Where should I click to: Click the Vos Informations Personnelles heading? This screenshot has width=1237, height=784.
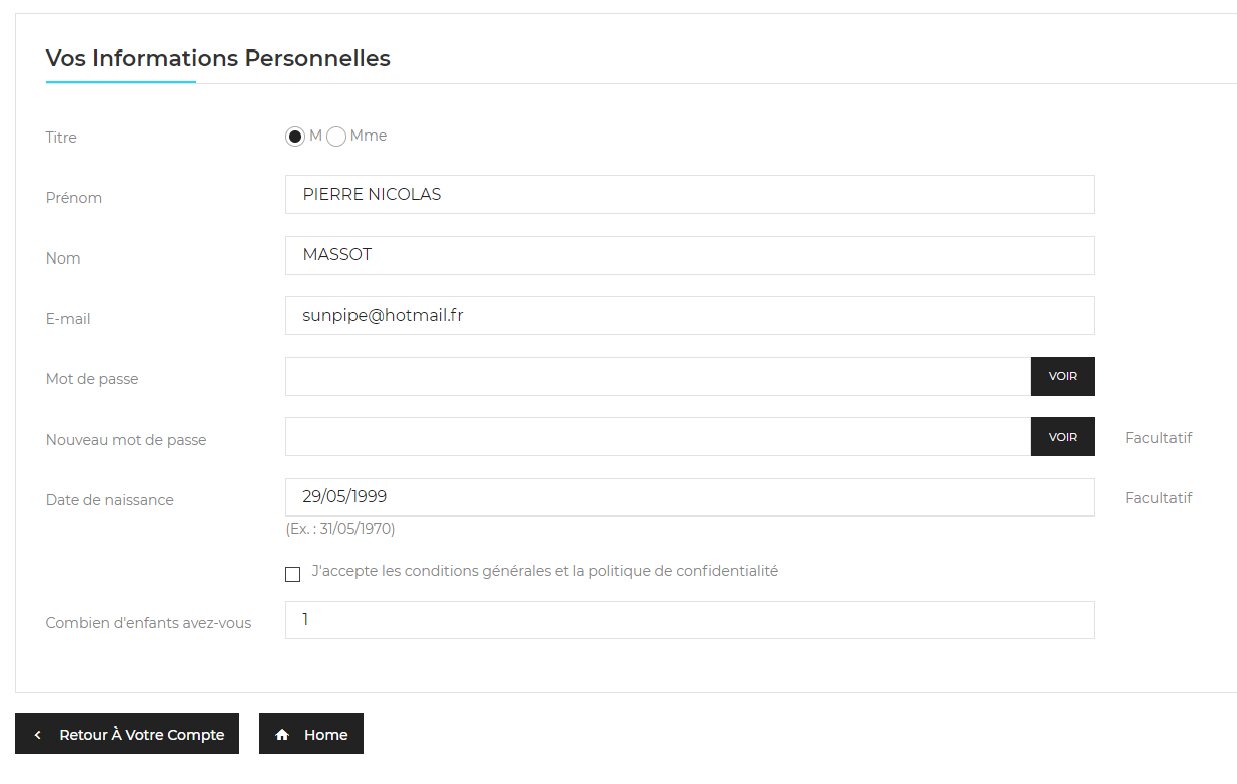[x=218, y=58]
